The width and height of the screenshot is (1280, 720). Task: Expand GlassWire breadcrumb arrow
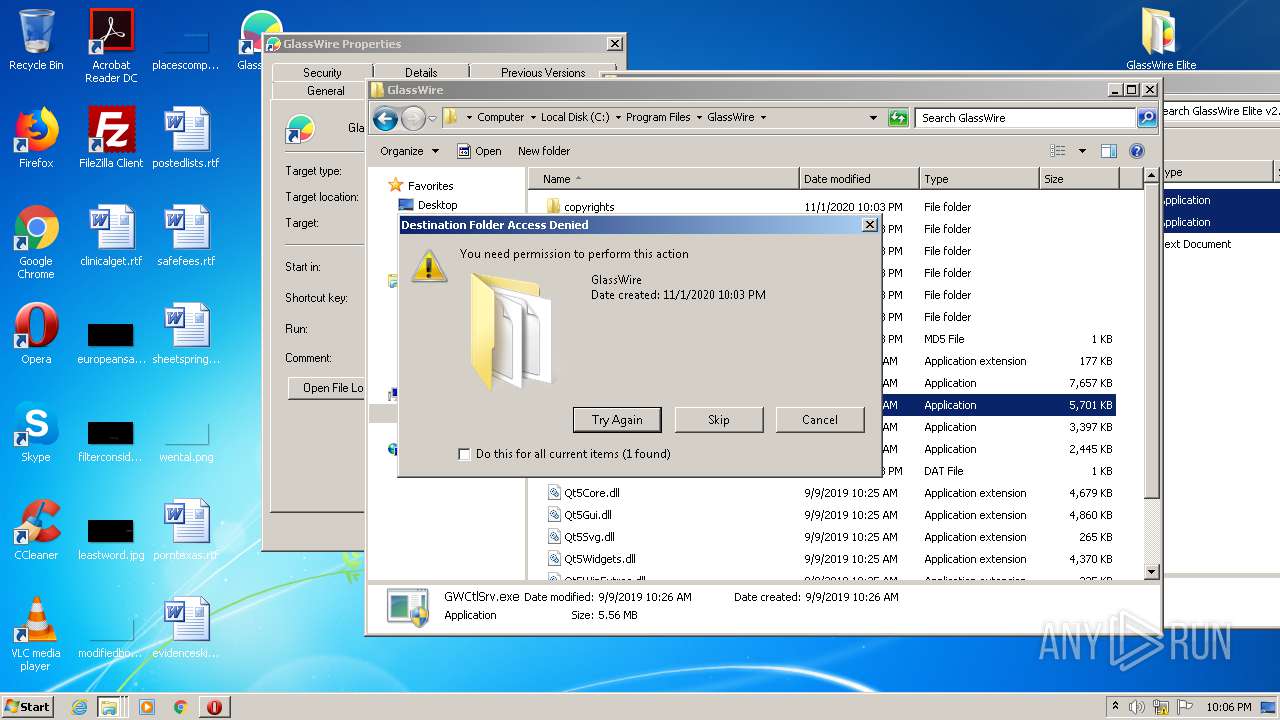[763, 118]
